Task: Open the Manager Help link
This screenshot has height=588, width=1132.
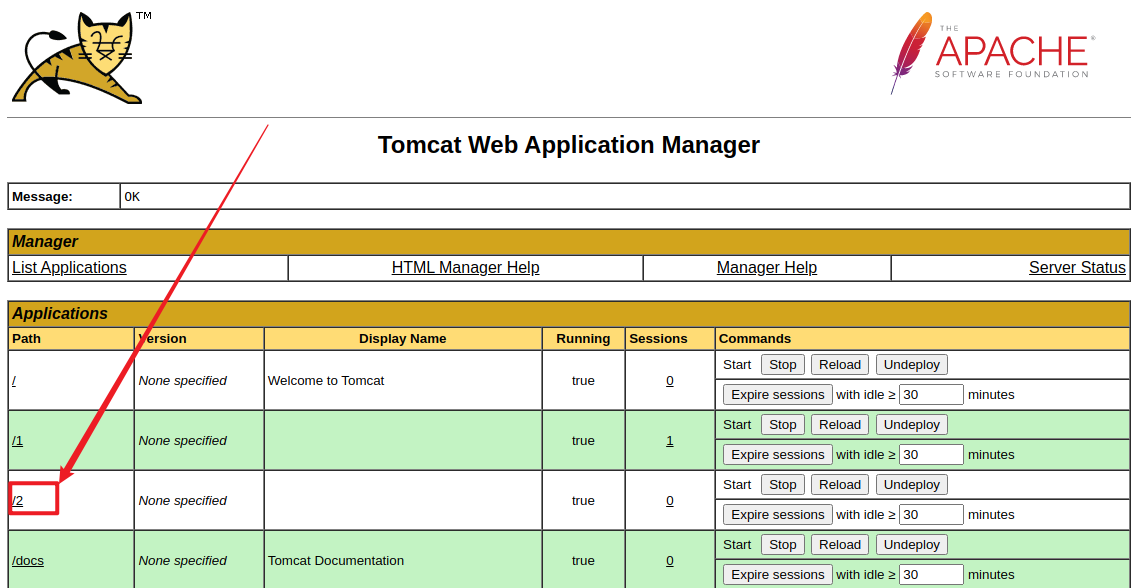Action: [x=767, y=267]
